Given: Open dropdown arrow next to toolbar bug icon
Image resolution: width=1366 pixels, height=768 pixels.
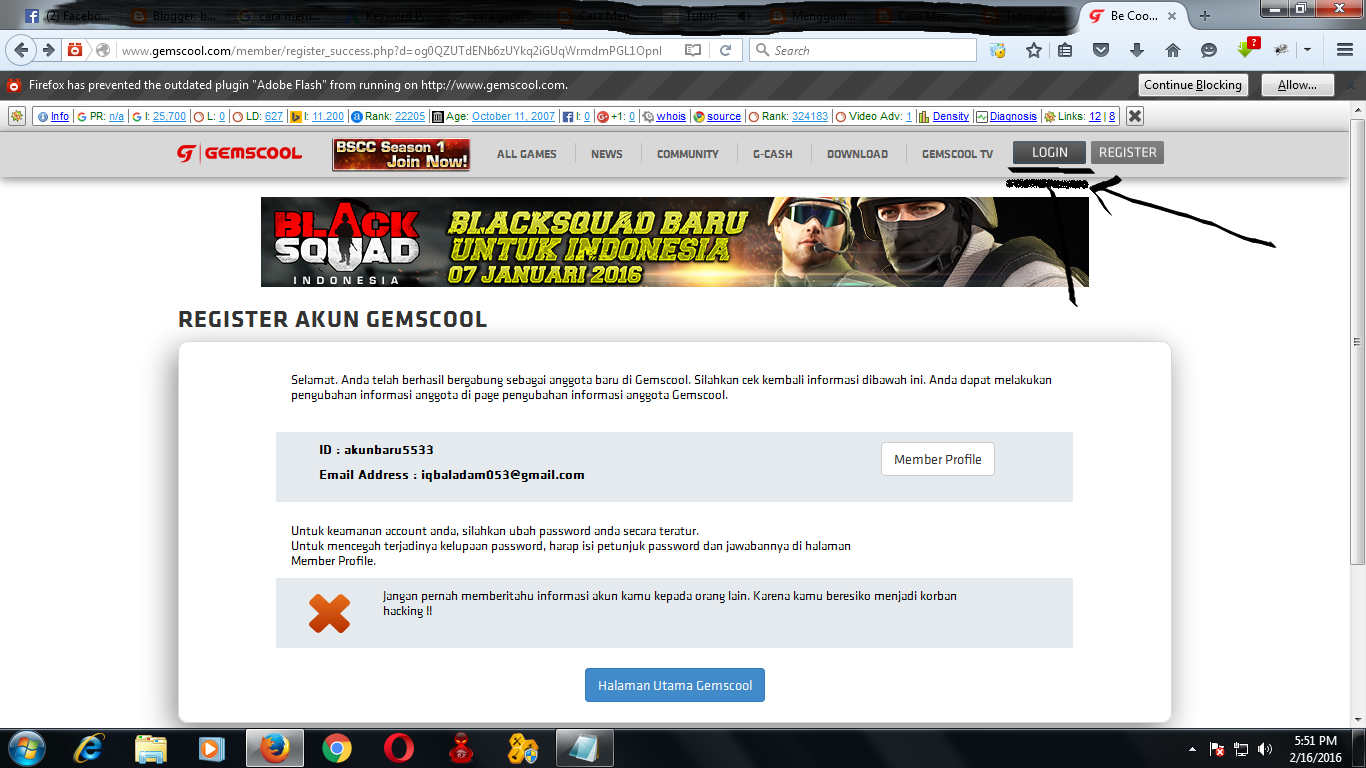Looking at the screenshot, I should 1306,50.
